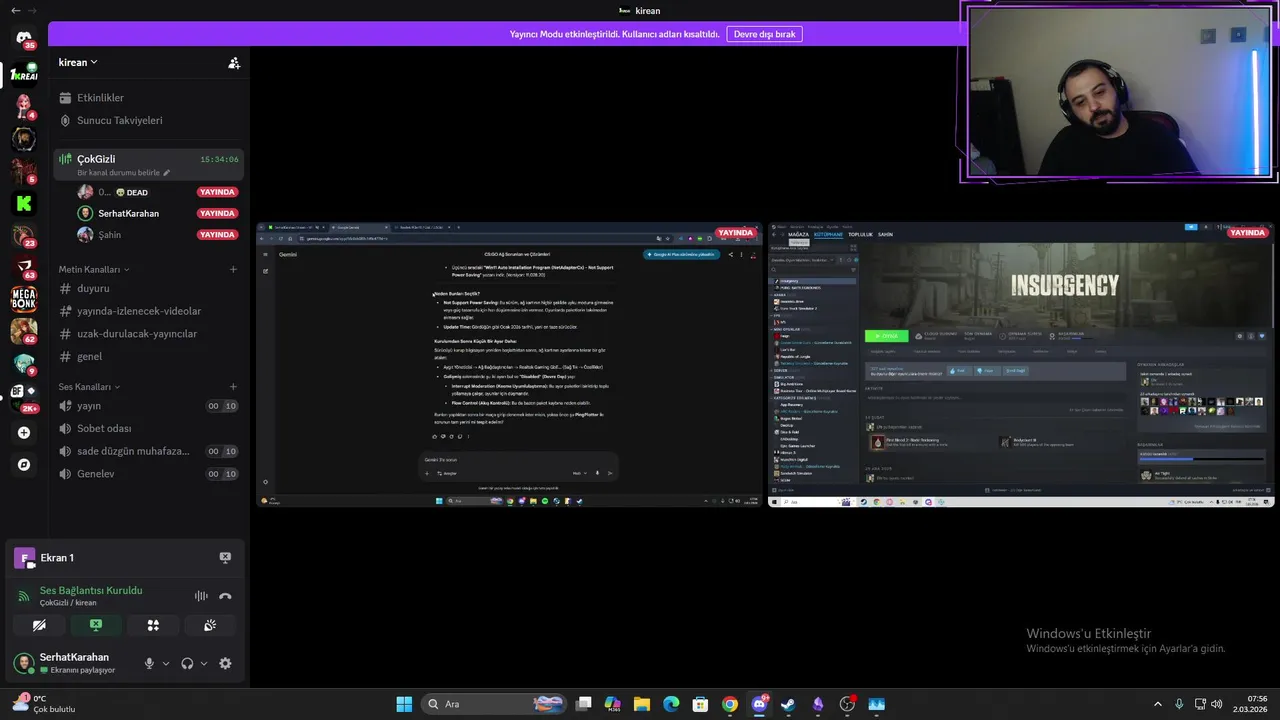Open the soundboard button
The image size is (1280, 720).
210,625
